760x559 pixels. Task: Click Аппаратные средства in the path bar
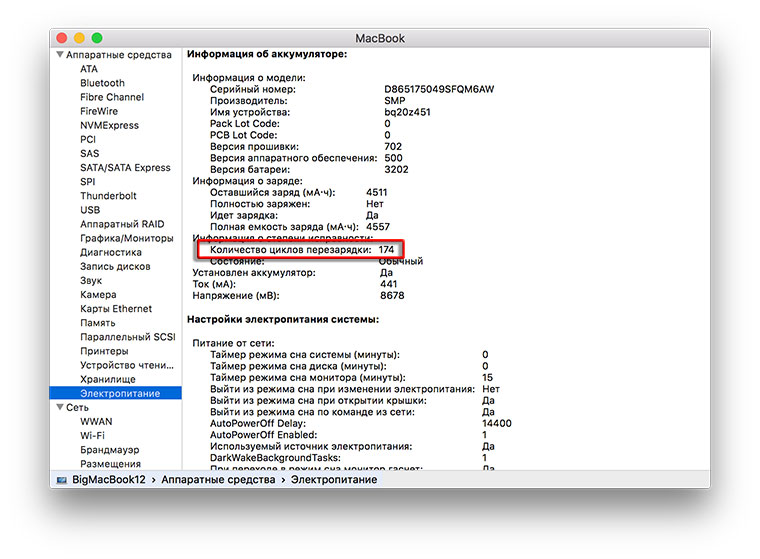coord(218,479)
